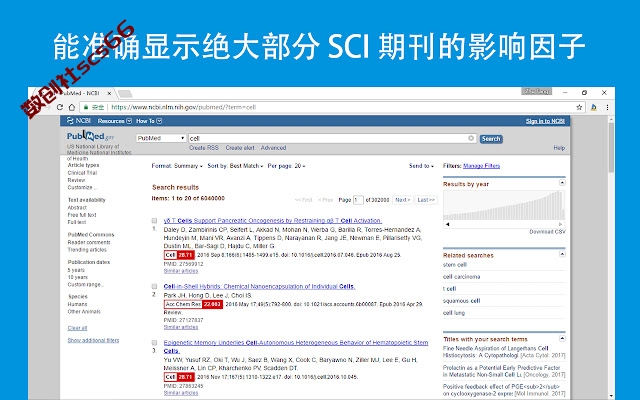Tick the checkbox for result 2

[154, 286]
